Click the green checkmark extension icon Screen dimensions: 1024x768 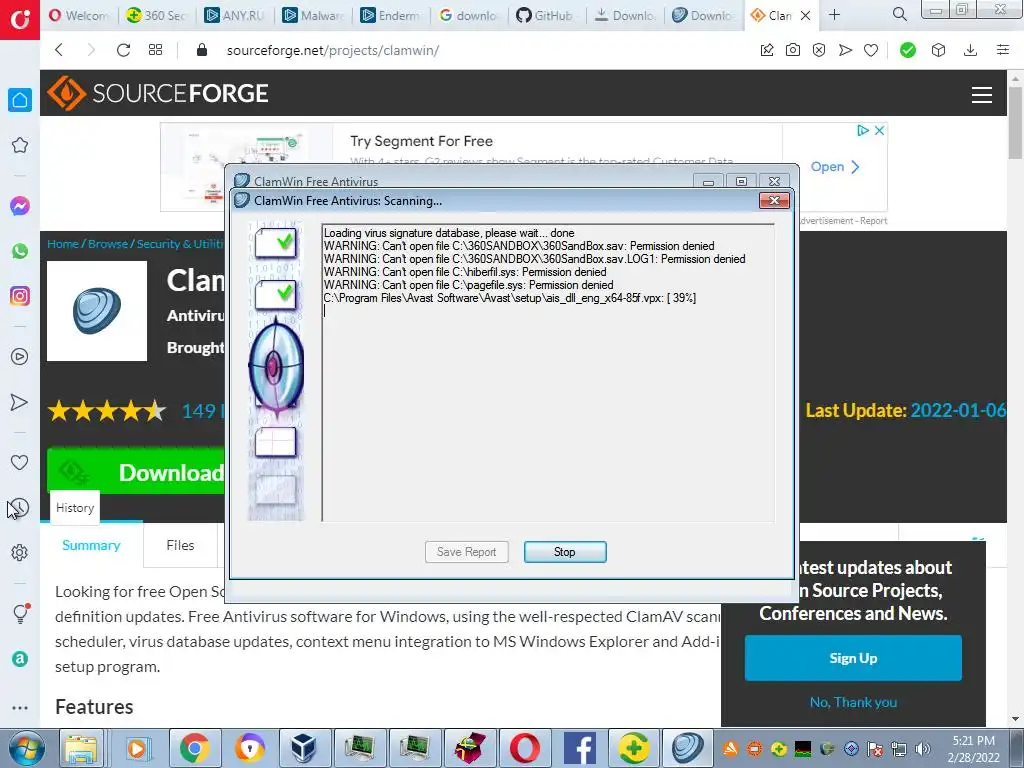point(908,50)
